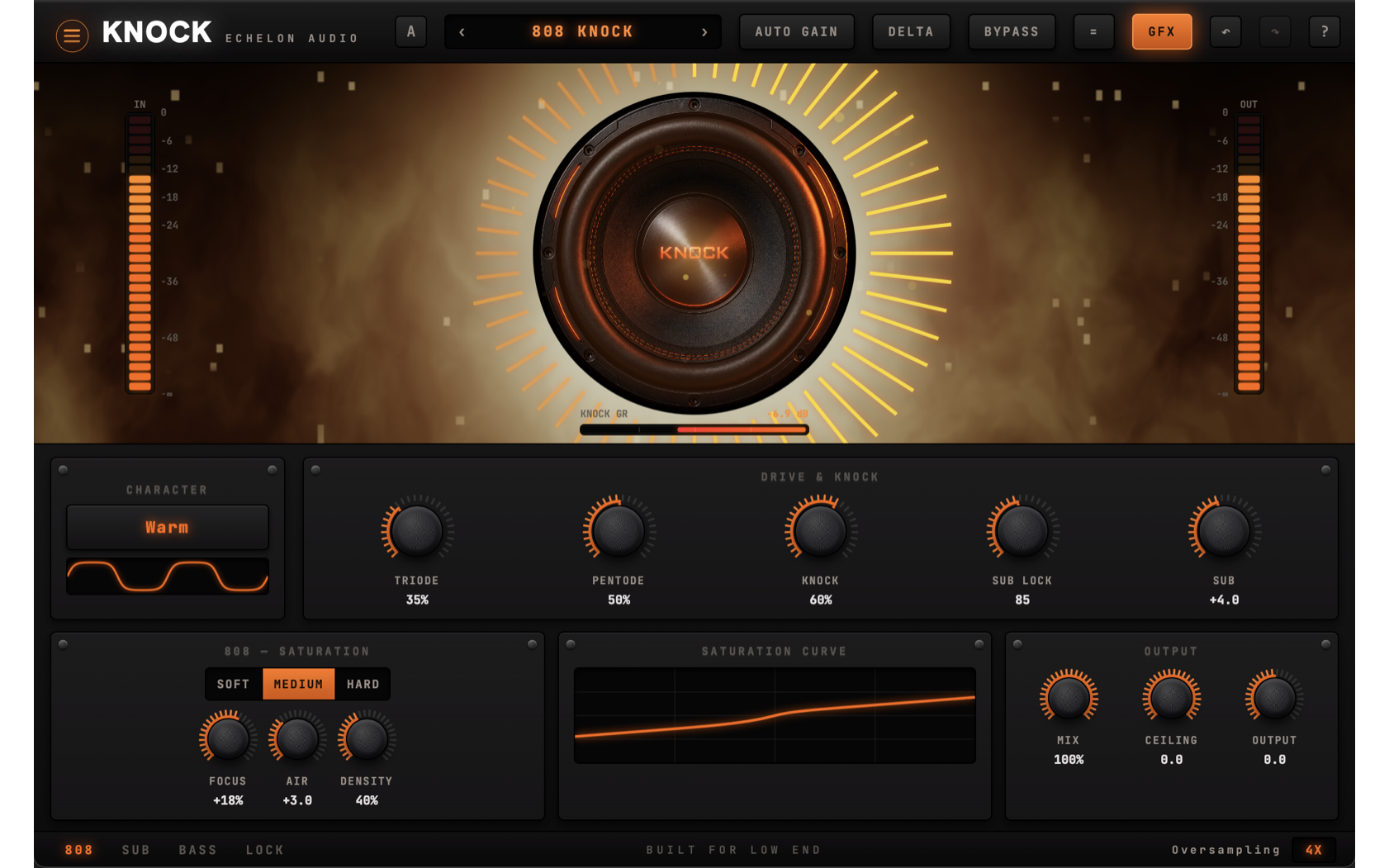This screenshot has height=868, width=1389.
Task: Click the Mix knob
Action: [1069, 698]
